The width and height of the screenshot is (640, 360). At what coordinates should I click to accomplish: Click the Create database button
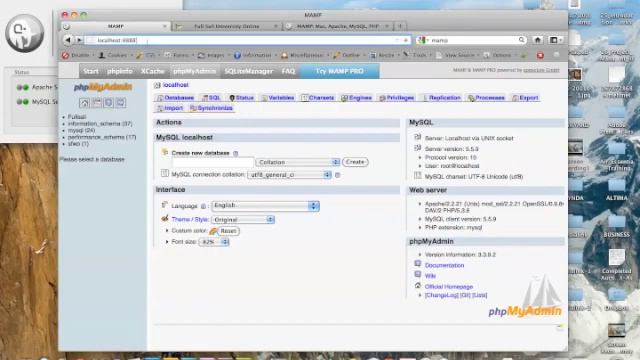tap(355, 162)
